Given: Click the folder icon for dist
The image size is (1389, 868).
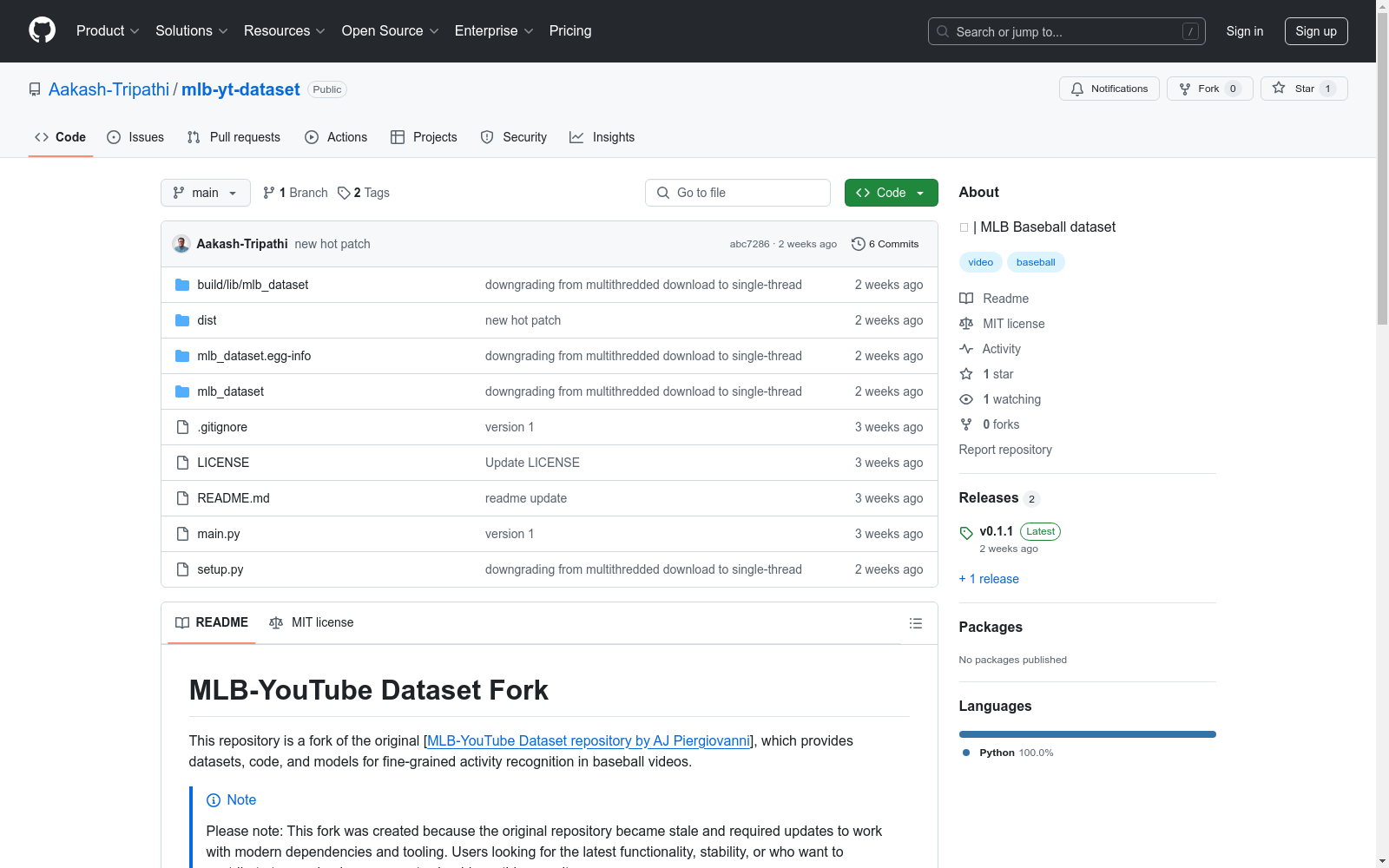Looking at the screenshot, I should 182,320.
